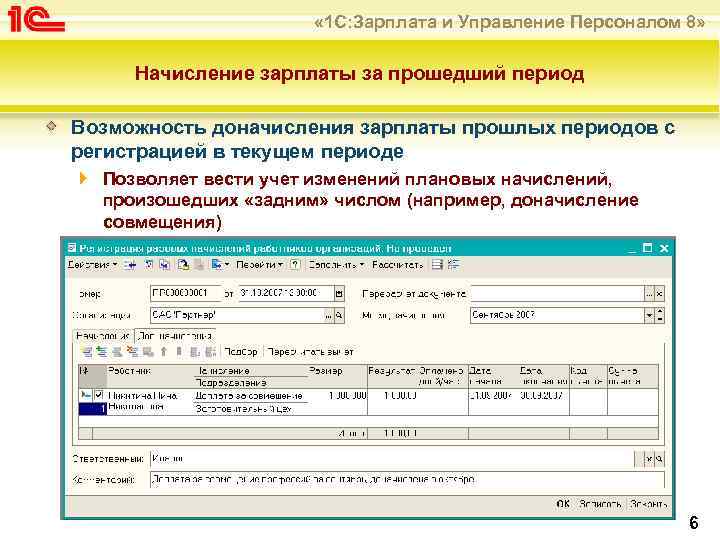Screen dimensions: 720x540
Task: Click the sort ascending icon
Action: [195, 352]
